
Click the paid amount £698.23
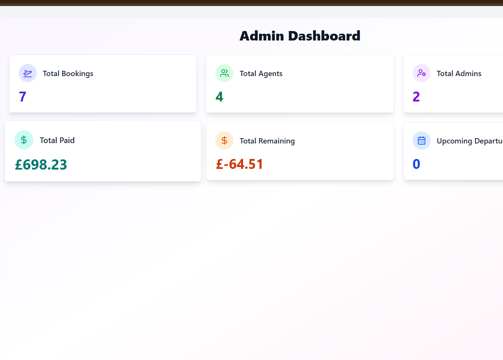click(41, 165)
